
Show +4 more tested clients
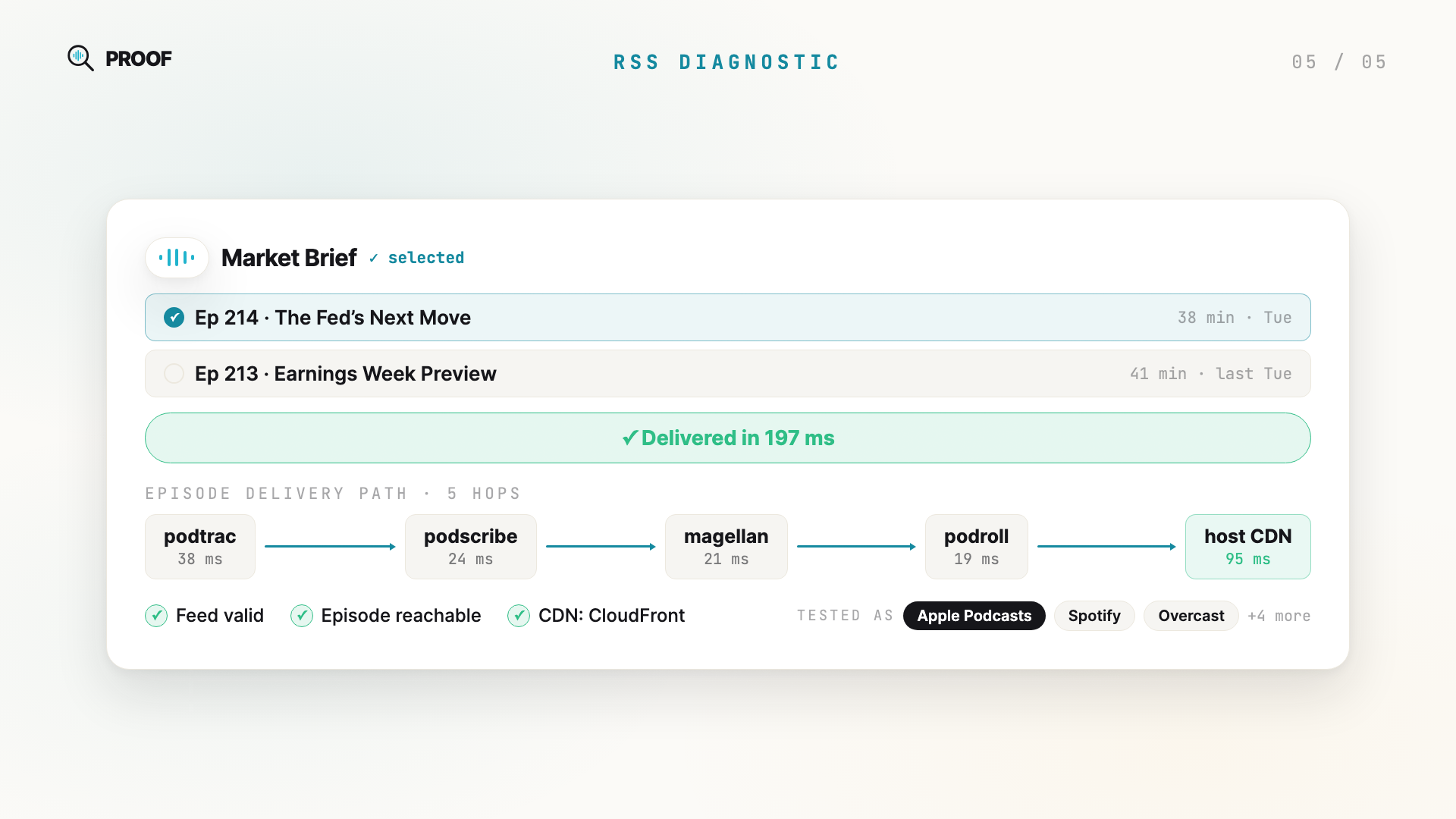(x=1279, y=616)
